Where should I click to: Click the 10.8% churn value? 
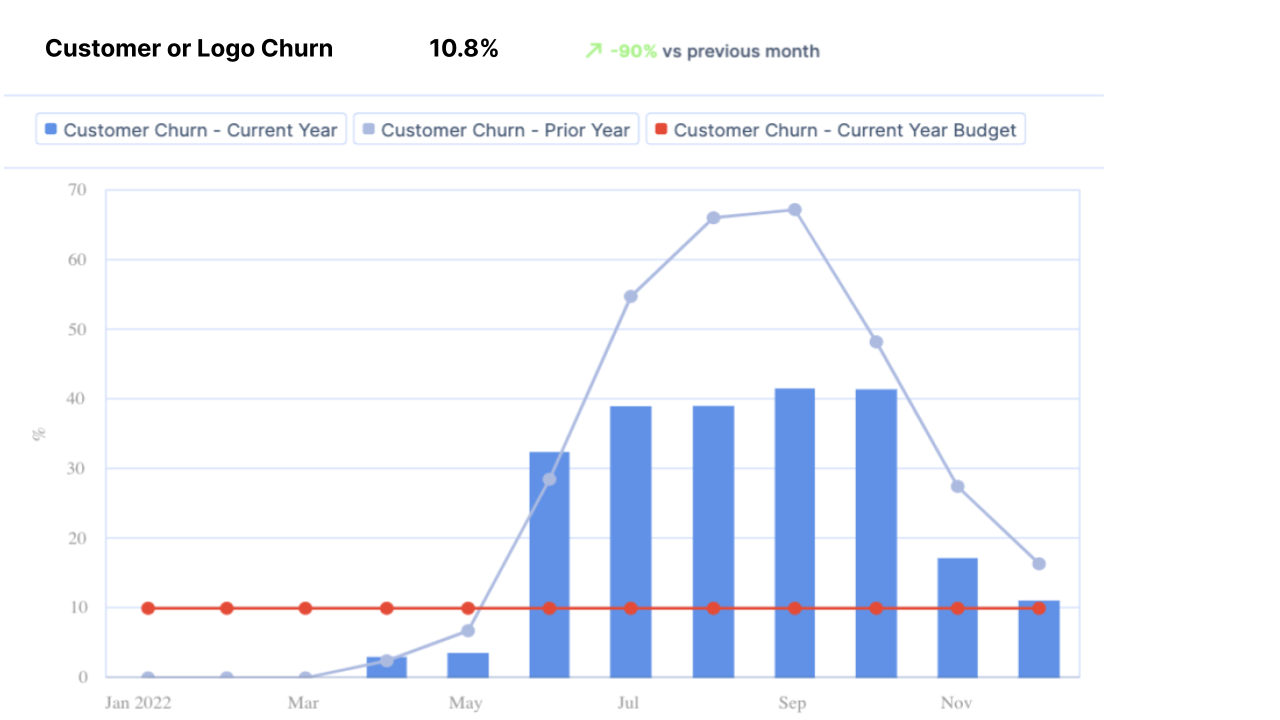click(x=463, y=48)
